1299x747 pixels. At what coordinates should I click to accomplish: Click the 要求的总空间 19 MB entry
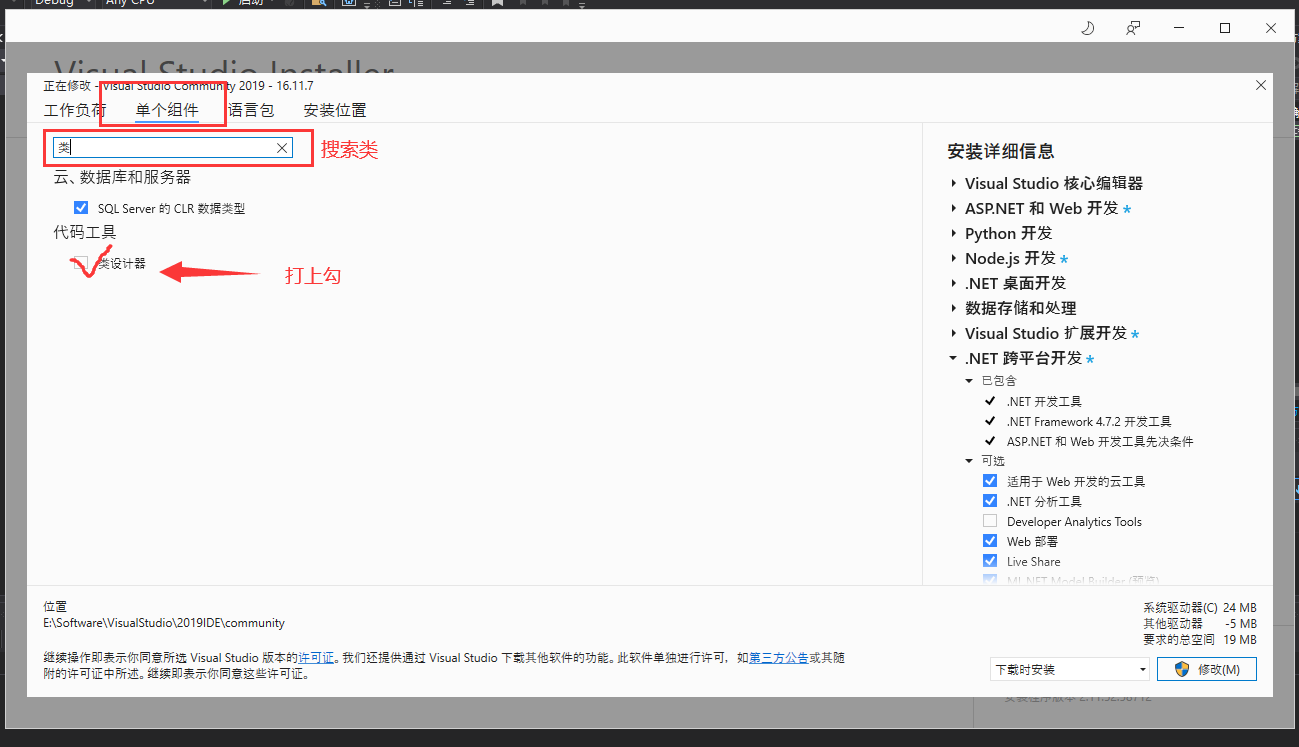coord(1200,639)
